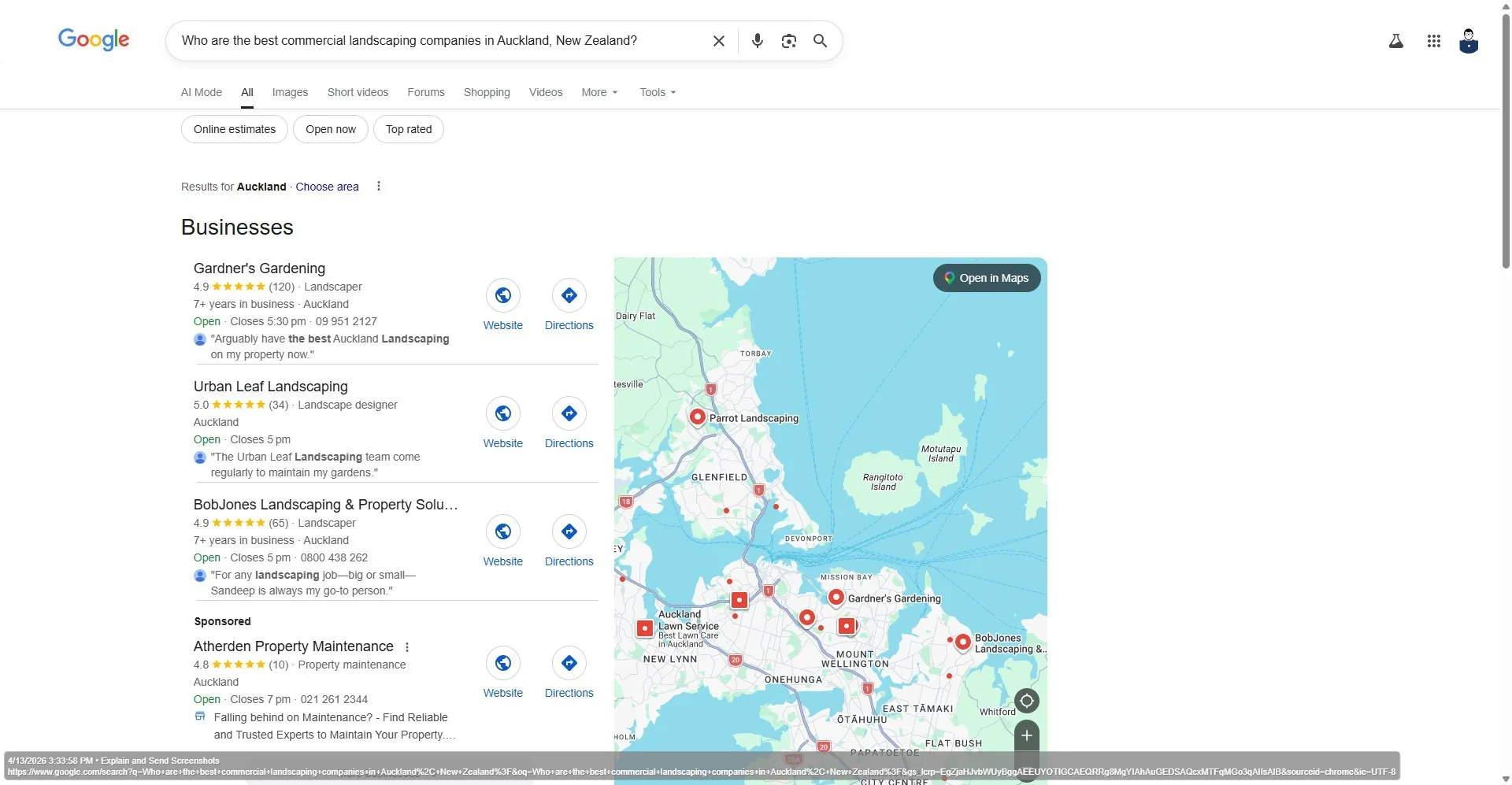
Task: Click Gardner's Gardening phone number 09 951 2127
Action: pos(346,321)
